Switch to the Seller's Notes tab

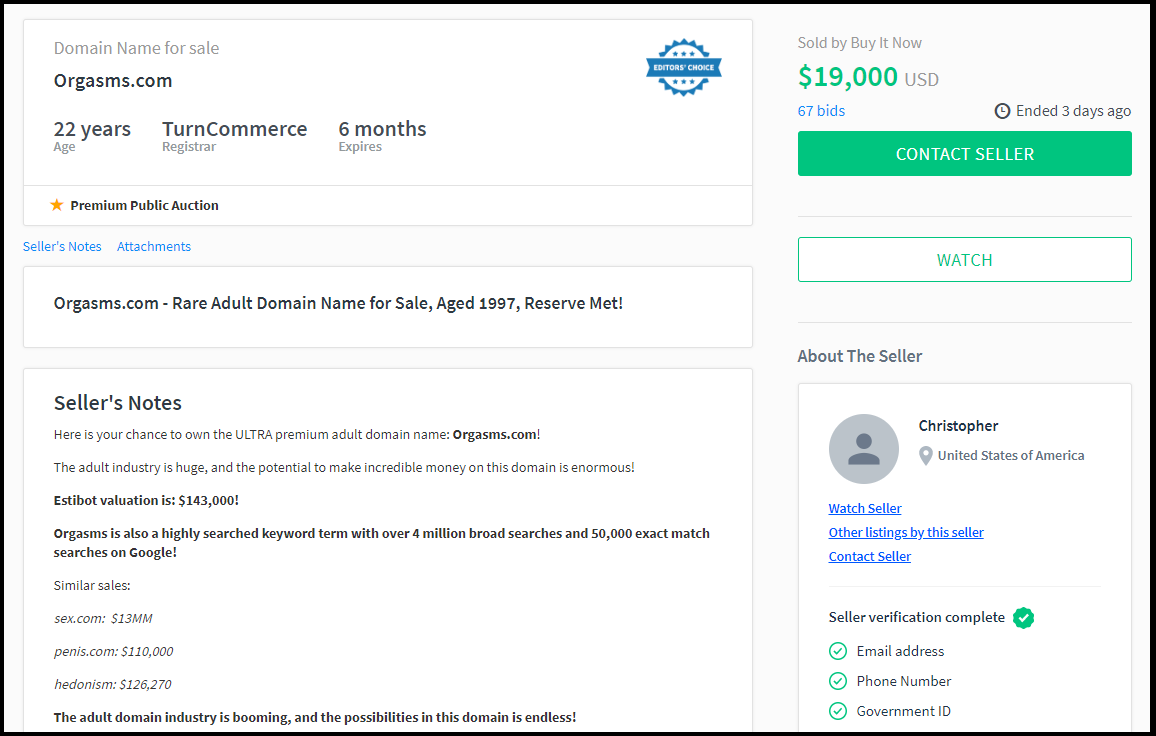62,246
